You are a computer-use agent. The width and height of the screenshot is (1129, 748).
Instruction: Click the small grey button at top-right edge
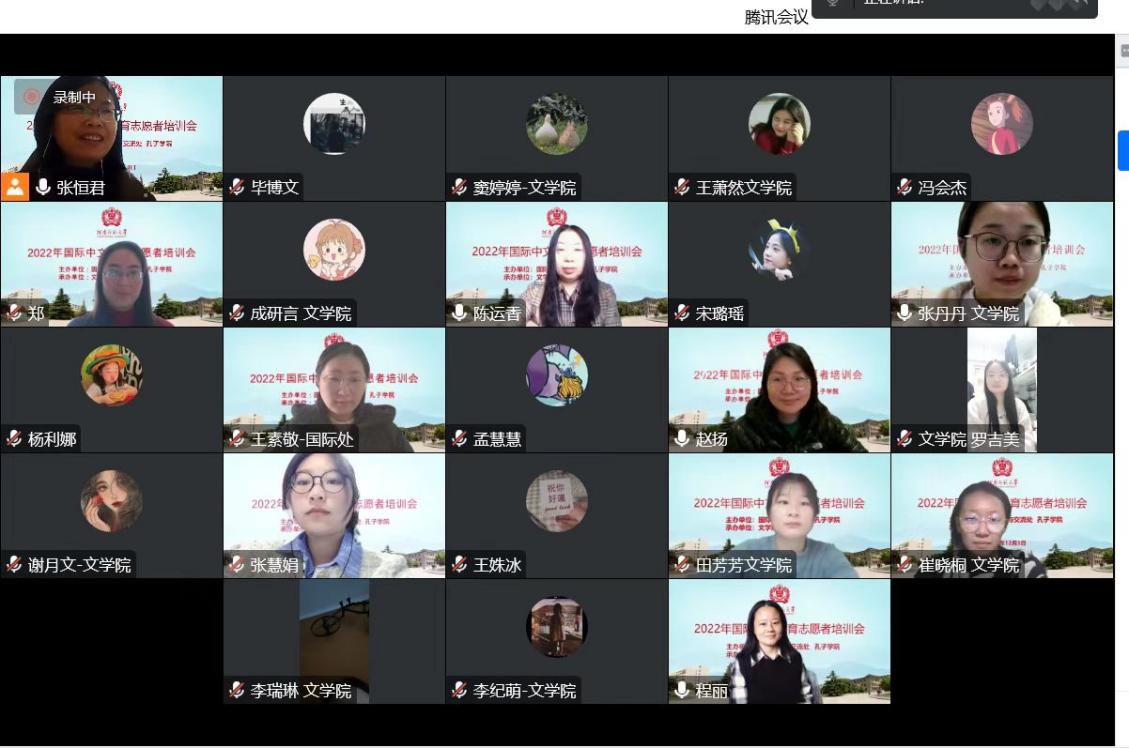click(1124, 49)
